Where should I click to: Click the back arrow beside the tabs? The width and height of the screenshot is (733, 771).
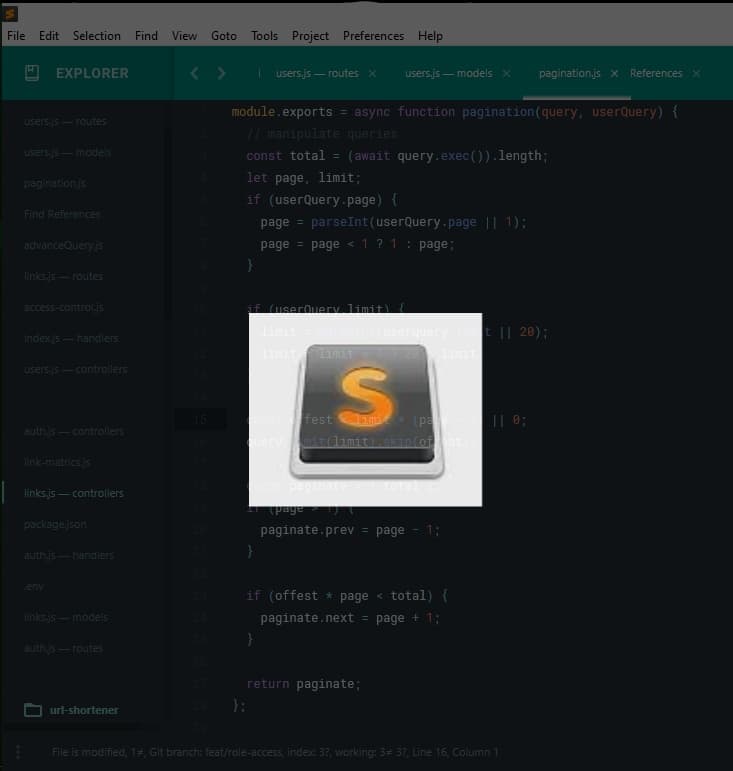tap(195, 73)
